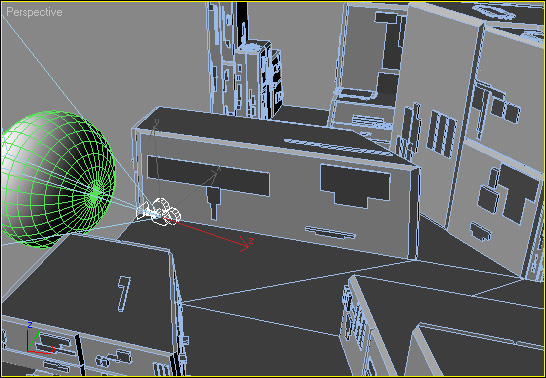546x378 pixels.
Task: Select the white camera object icon
Action: (x=159, y=211)
